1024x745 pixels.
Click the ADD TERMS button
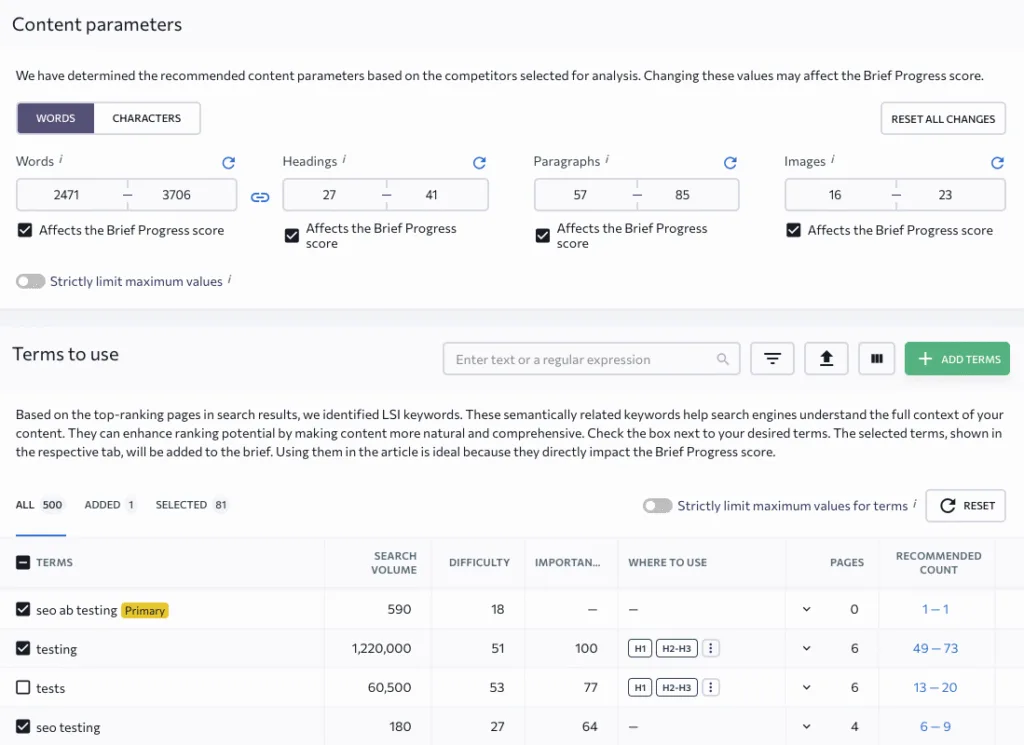tap(957, 358)
